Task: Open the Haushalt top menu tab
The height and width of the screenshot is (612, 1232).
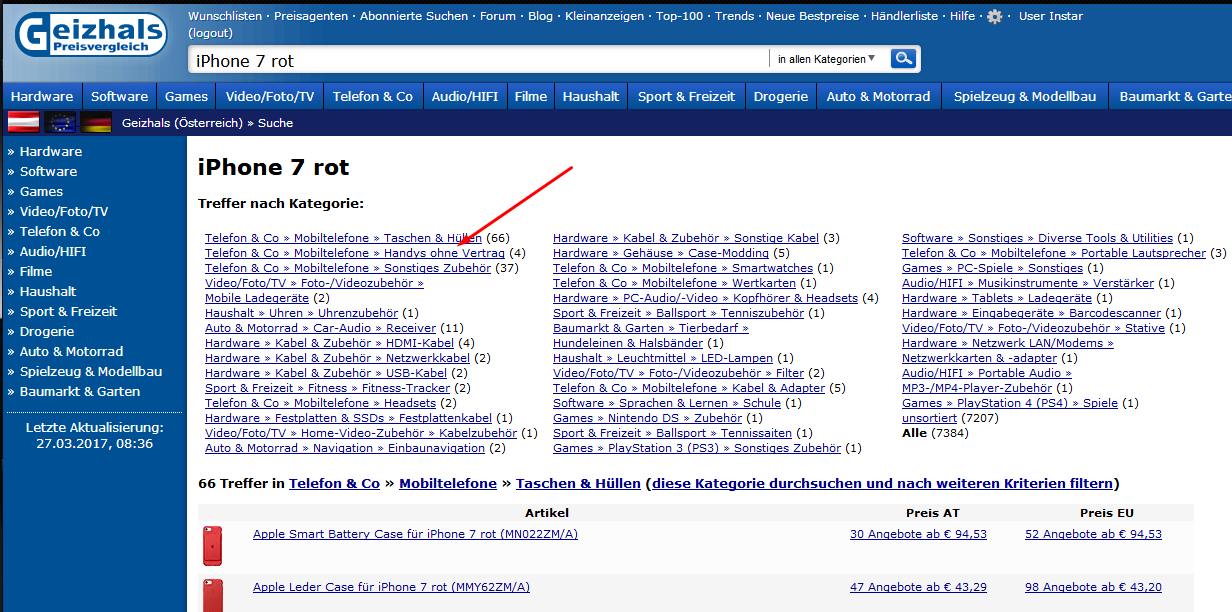Action: (591, 96)
